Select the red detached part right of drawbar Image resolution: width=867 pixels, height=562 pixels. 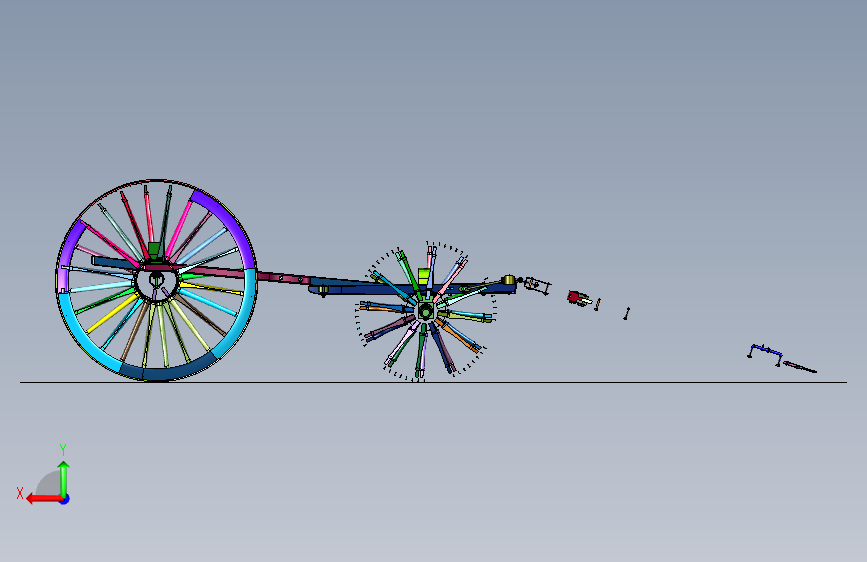coord(575,297)
